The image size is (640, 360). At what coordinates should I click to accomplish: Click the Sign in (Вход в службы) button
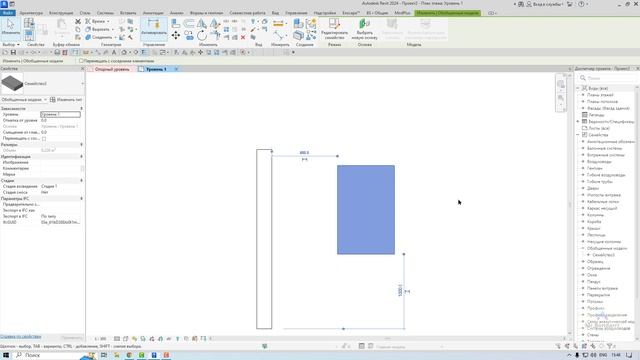545,4
